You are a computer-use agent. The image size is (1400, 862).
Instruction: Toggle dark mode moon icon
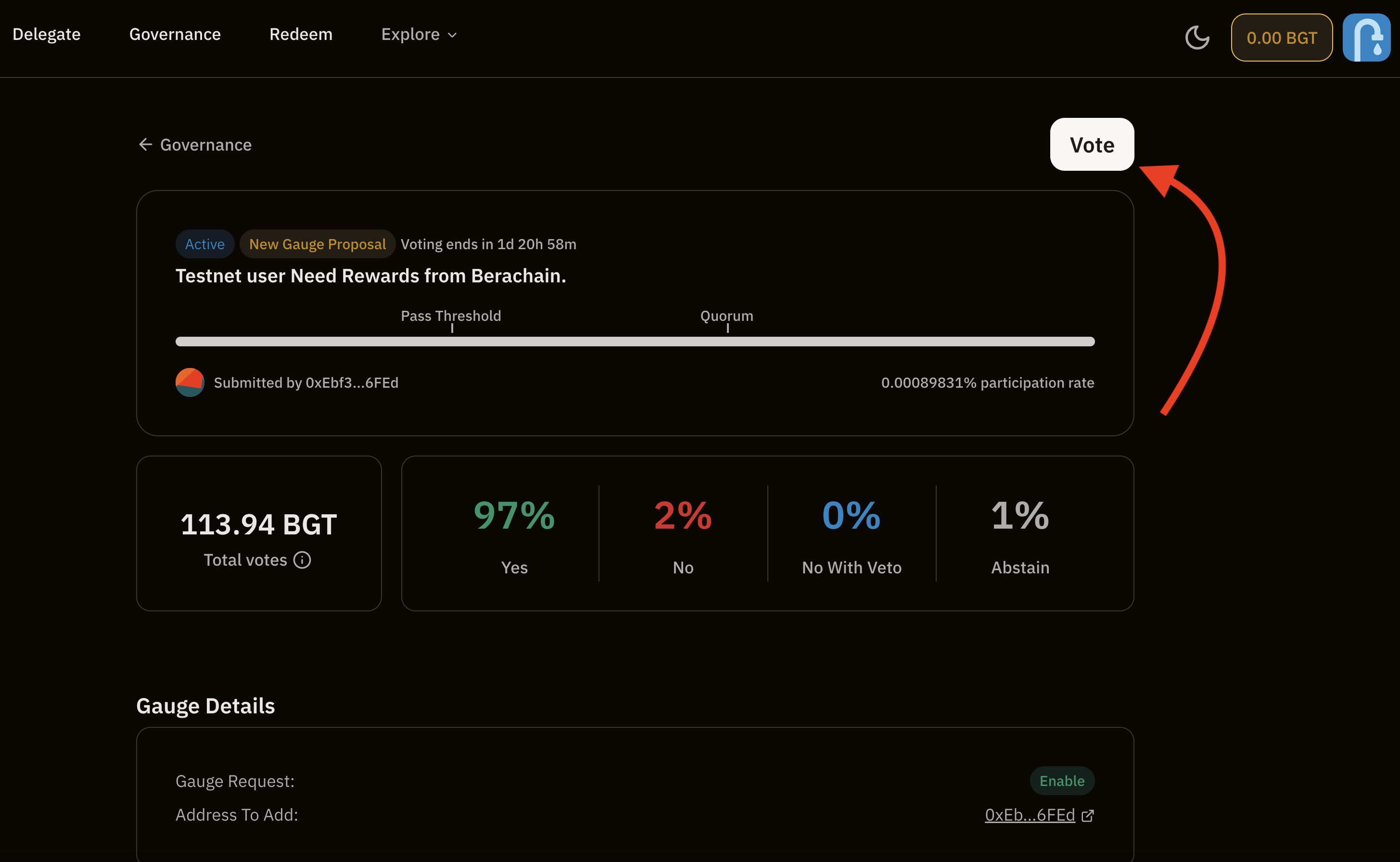(1196, 38)
